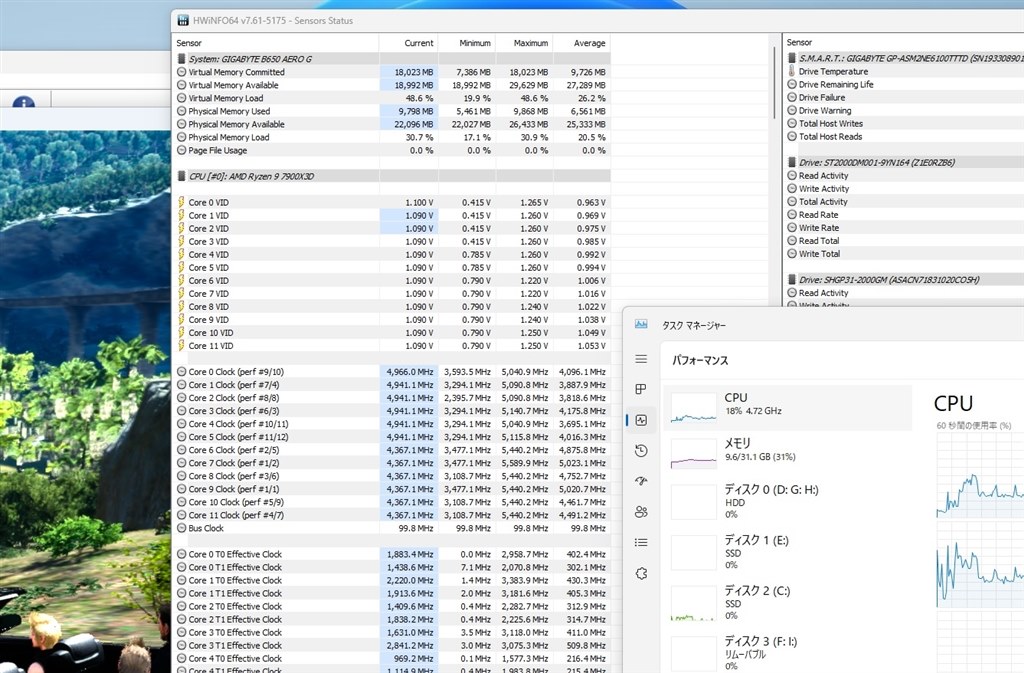Click drive icon beside SHGP31-2000GM header
This screenshot has width=1024, height=673.
(792, 279)
